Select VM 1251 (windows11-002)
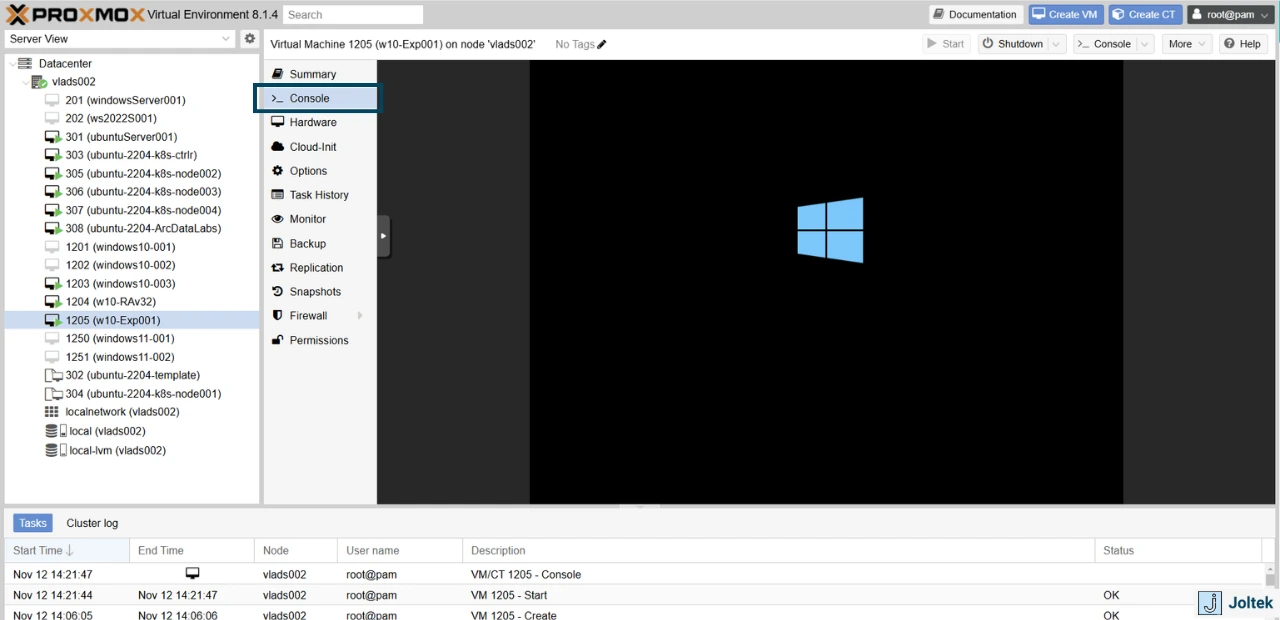Image resolution: width=1280 pixels, height=620 pixels. pos(120,357)
